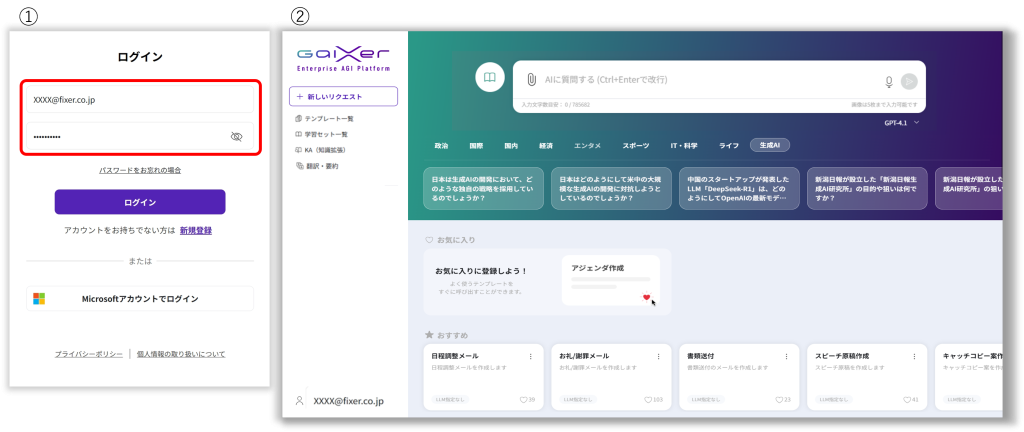Open the book prompt library icon
Screen dimensions: 1024x432
point(489,77)
